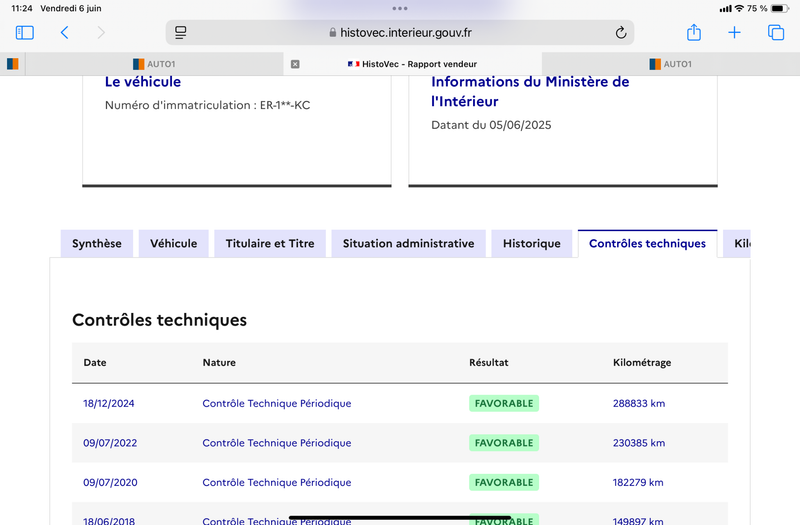Select the mileage 182279 km

point(638,482)
